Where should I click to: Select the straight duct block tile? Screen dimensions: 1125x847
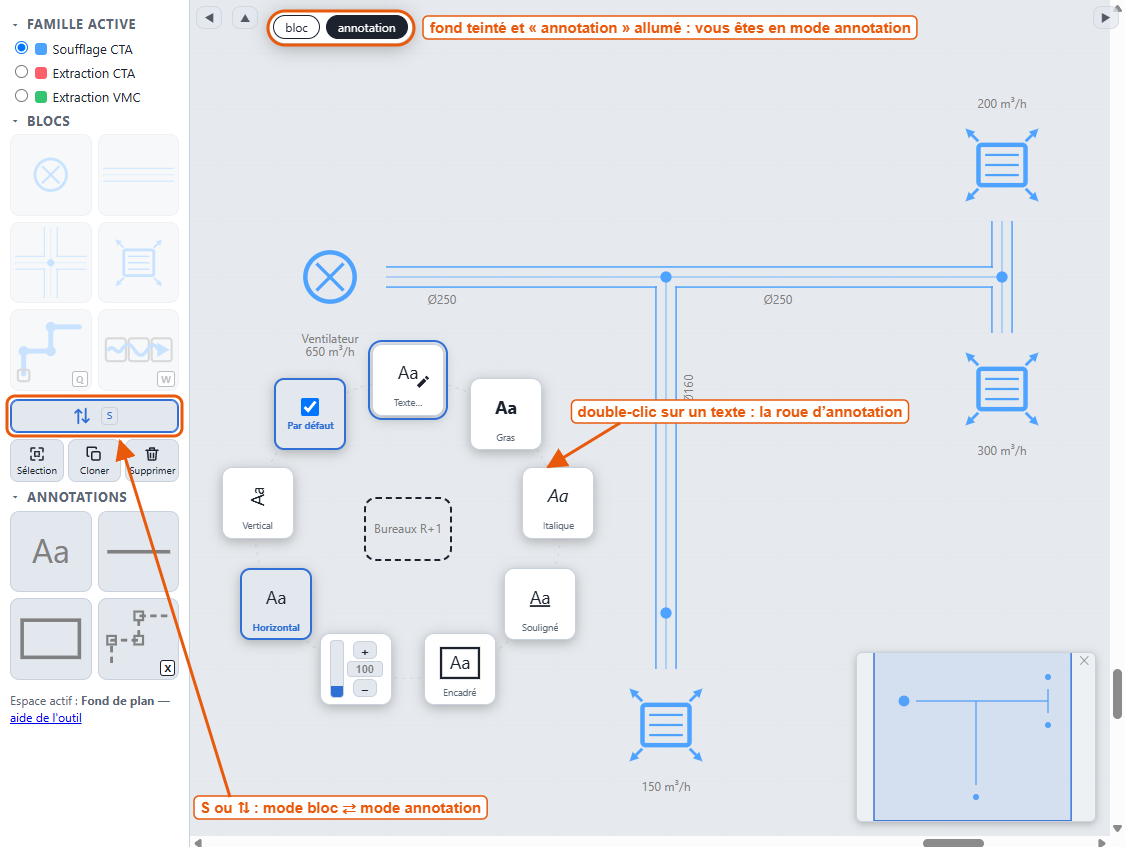tap(138, 175)
